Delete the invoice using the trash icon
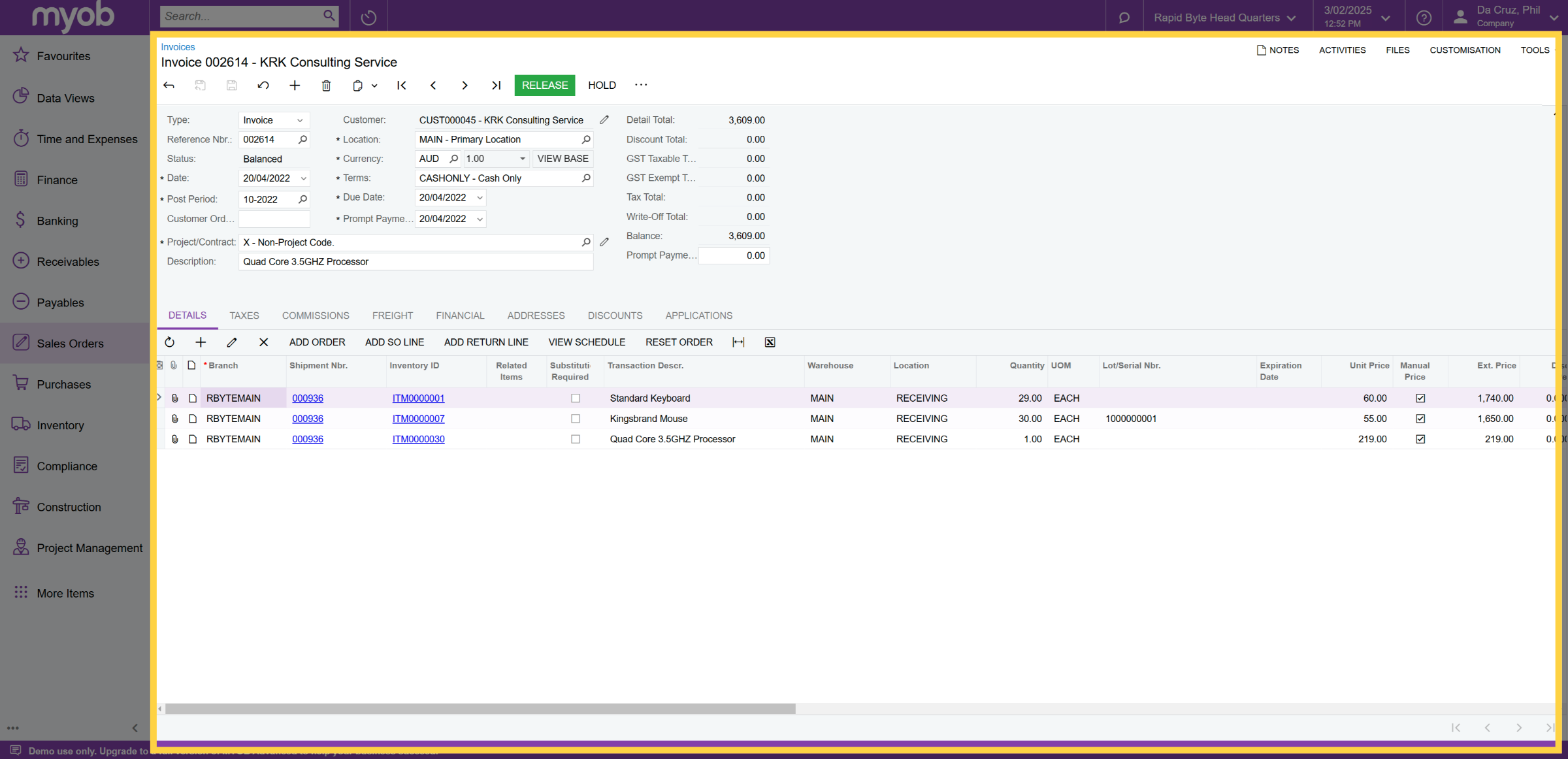 (326, 86)
